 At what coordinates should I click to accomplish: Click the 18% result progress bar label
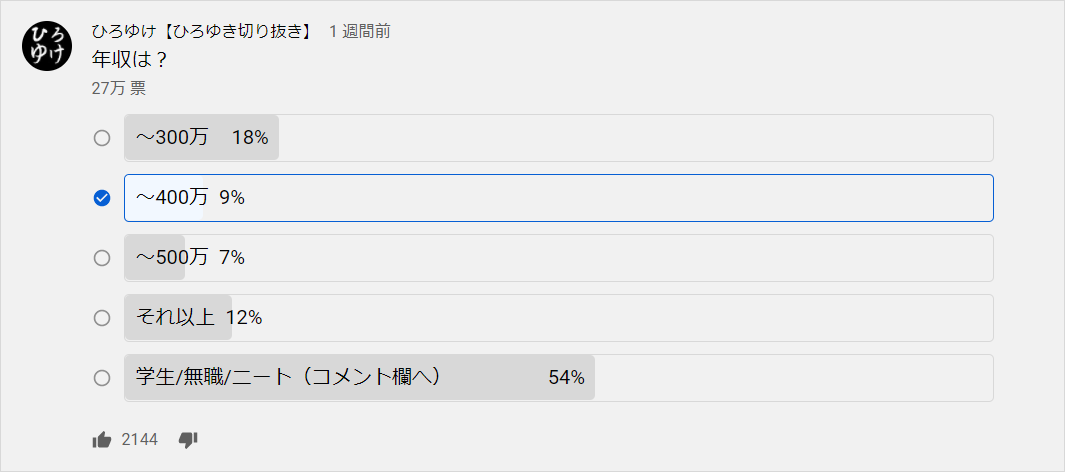[250, 138]
